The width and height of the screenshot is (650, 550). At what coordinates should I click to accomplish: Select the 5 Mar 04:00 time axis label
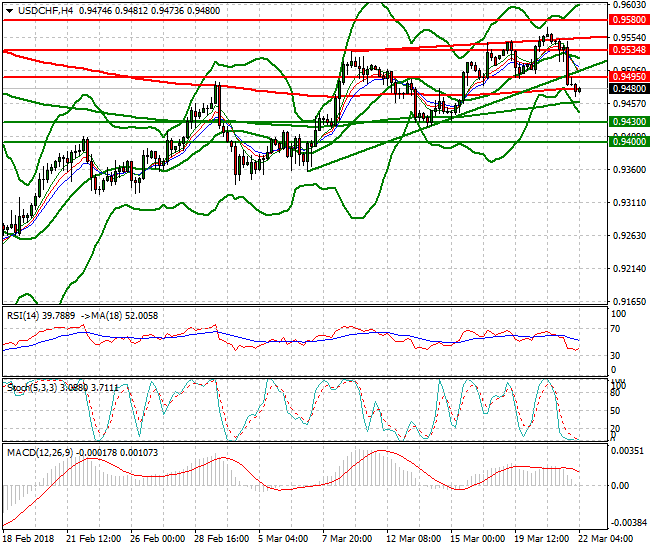pos(283,538)
